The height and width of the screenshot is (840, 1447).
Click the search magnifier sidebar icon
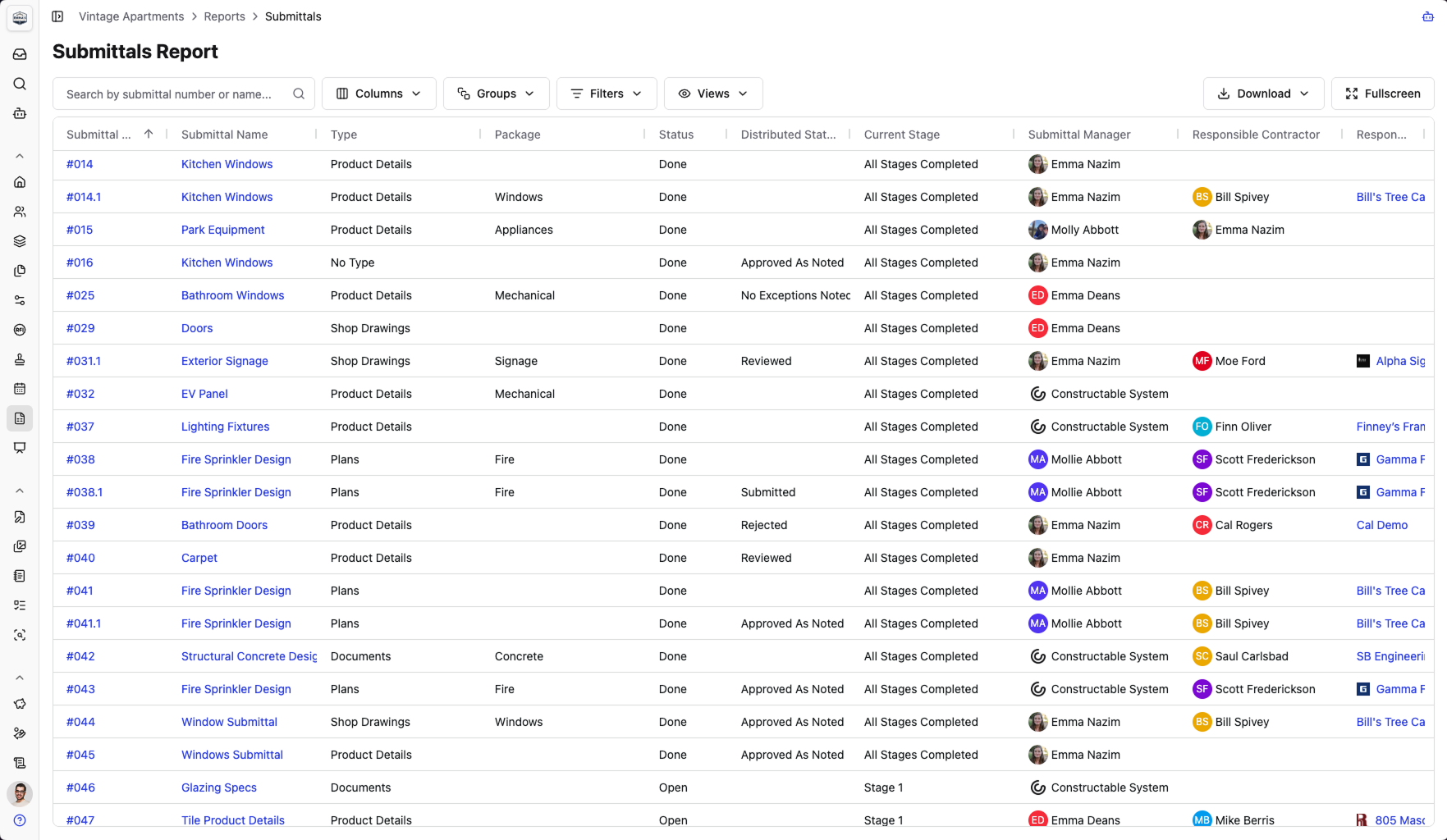(x=20, y=84)
